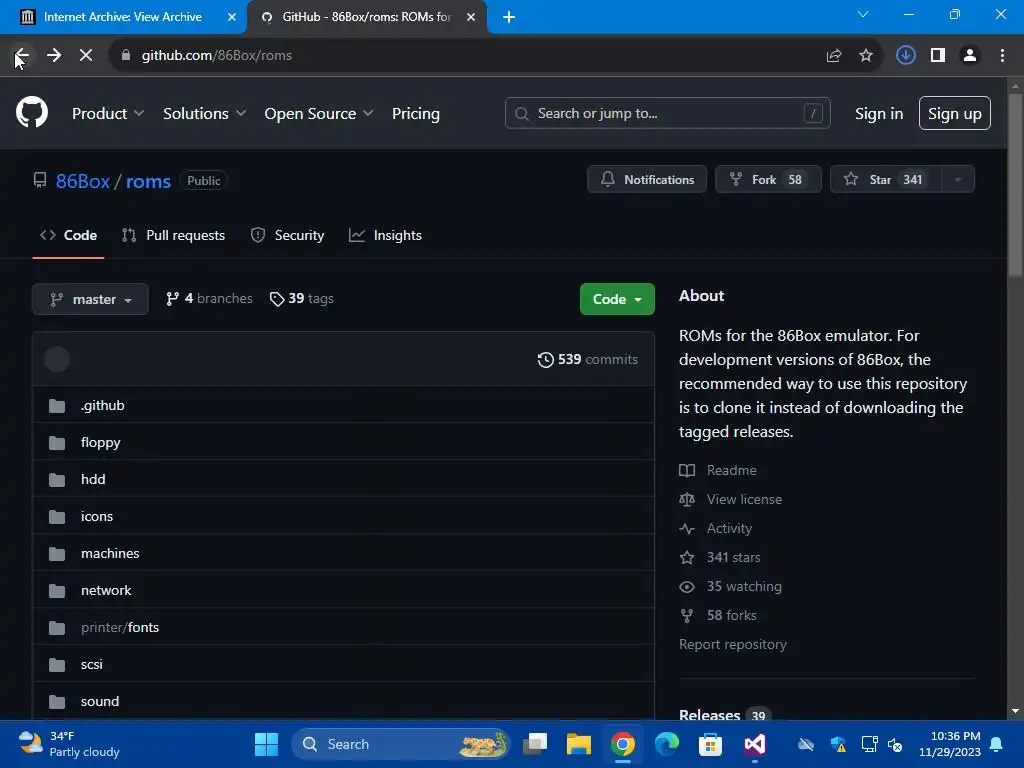Screen dimensions: 1024x768
Task: Click the .github folder icon
Action: click(57, 406)
